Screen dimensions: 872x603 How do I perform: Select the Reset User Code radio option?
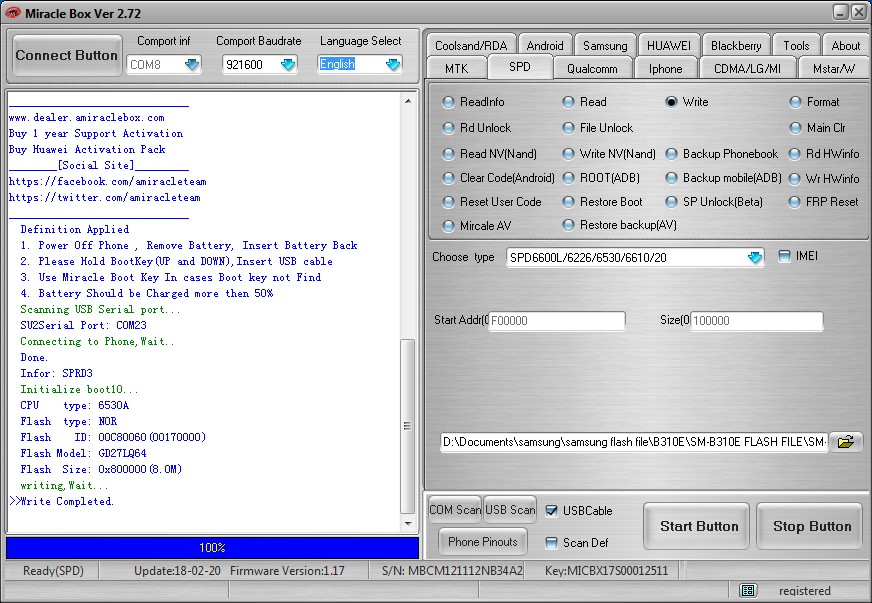[448, 202]
